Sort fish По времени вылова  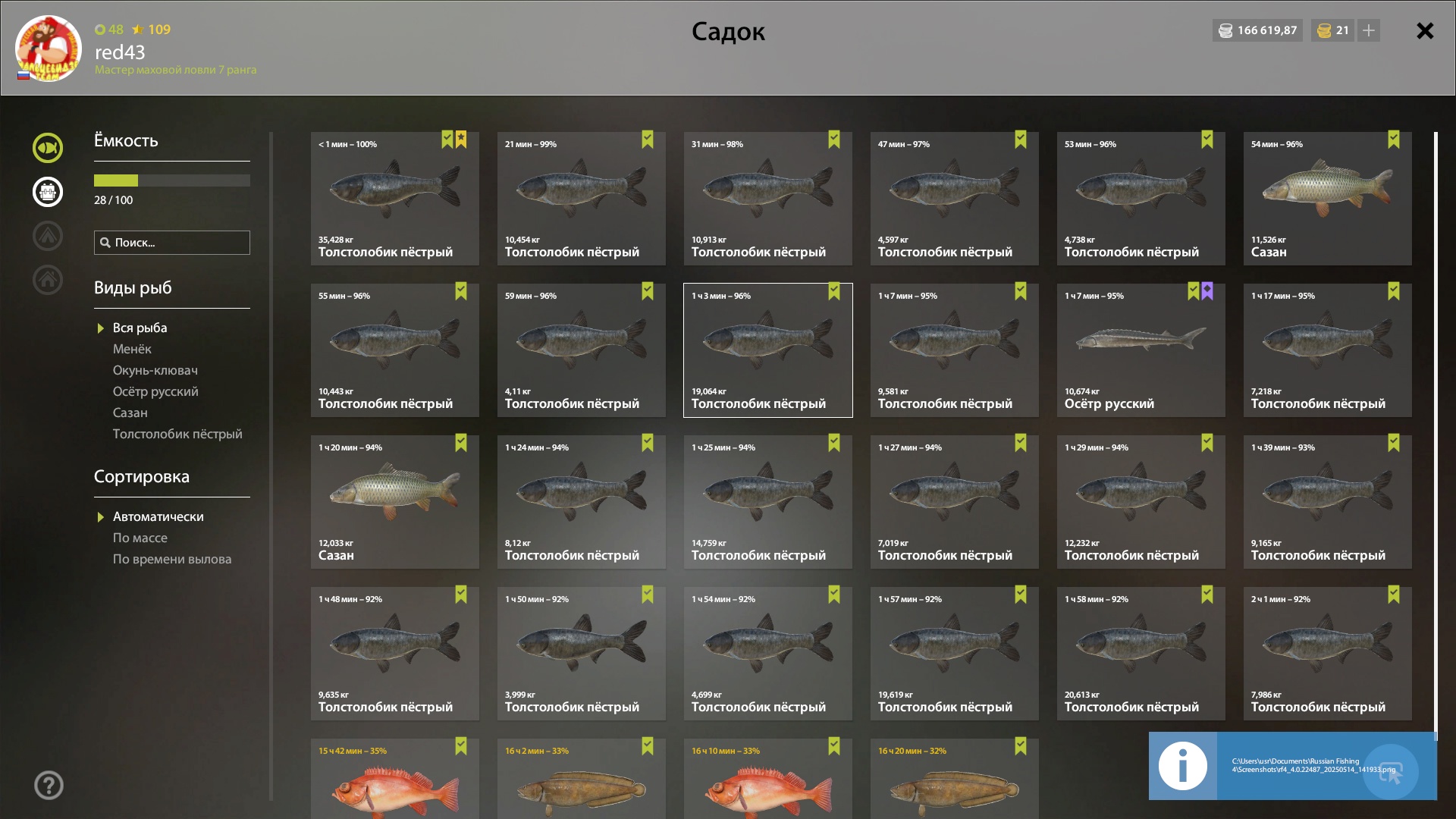[172, 559]
